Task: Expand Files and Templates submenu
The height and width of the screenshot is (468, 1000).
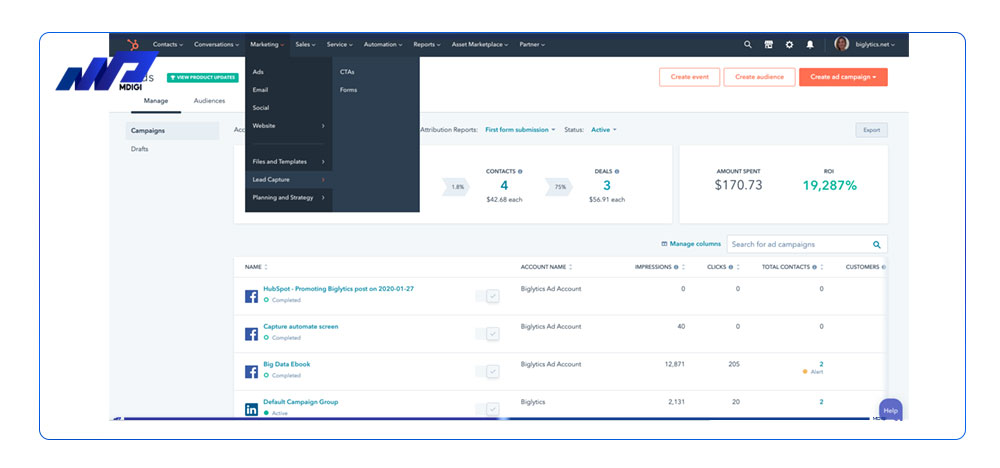Action: click(x=288, y=161)
